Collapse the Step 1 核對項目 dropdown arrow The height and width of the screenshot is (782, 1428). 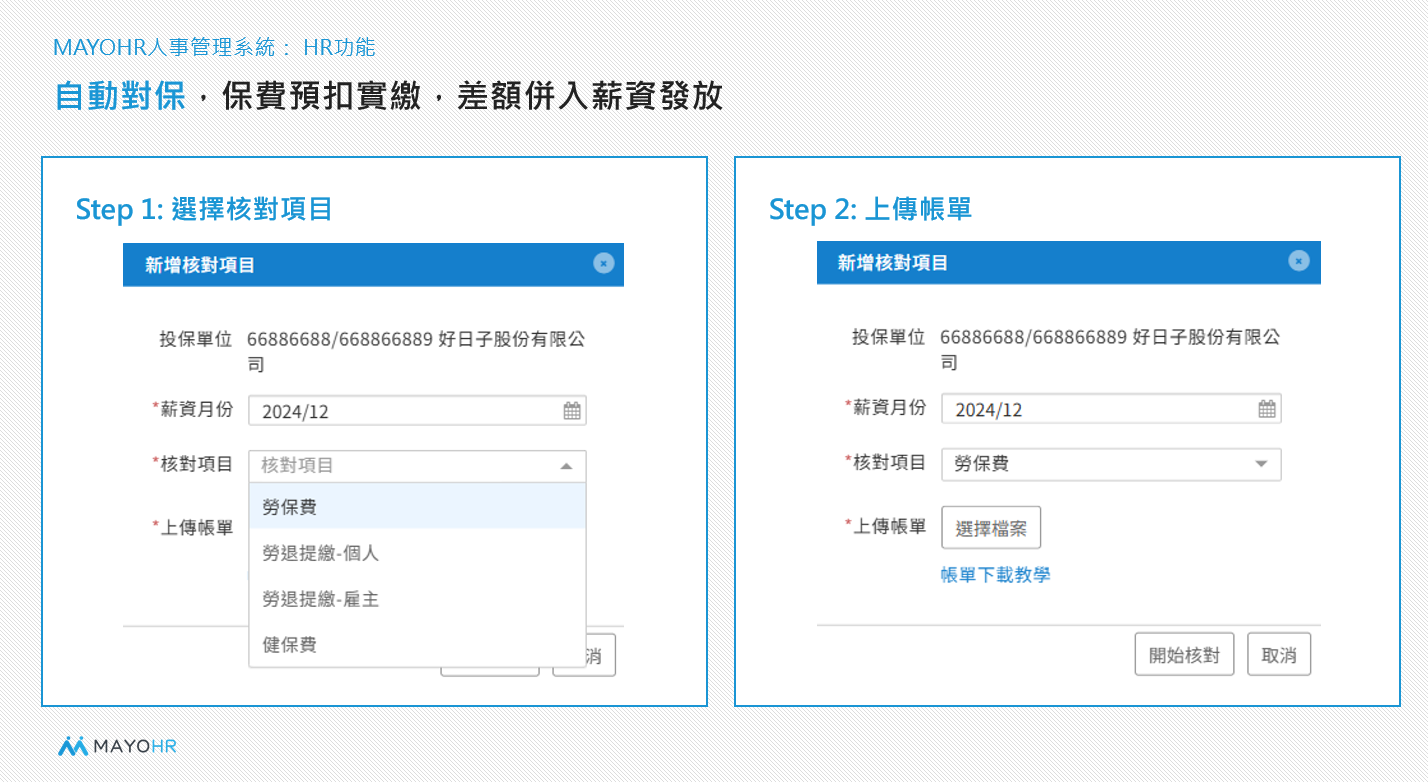pyautogui.click(x=566, y=466)
